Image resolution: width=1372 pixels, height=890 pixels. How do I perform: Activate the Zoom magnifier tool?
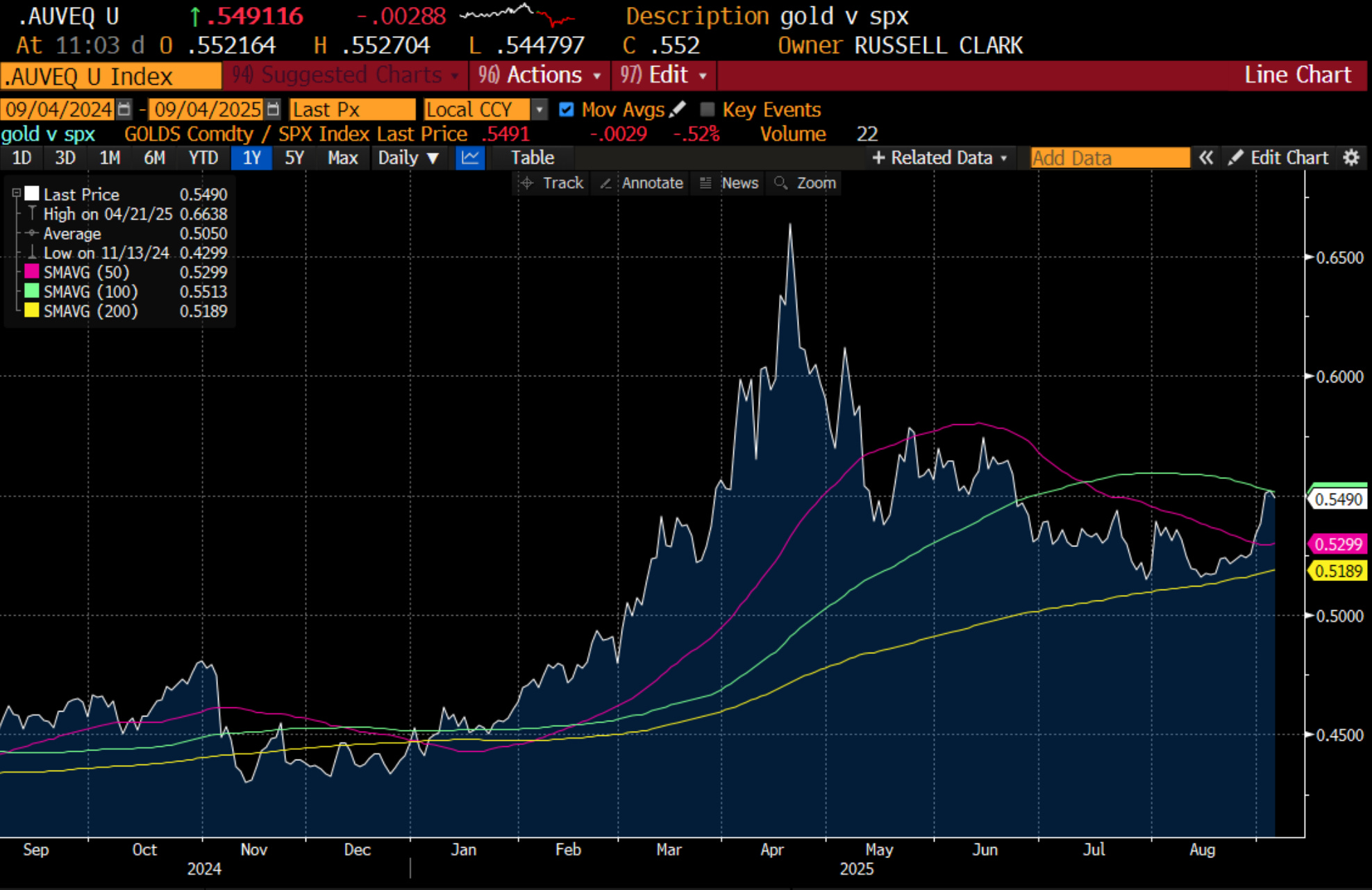[805, 183]
